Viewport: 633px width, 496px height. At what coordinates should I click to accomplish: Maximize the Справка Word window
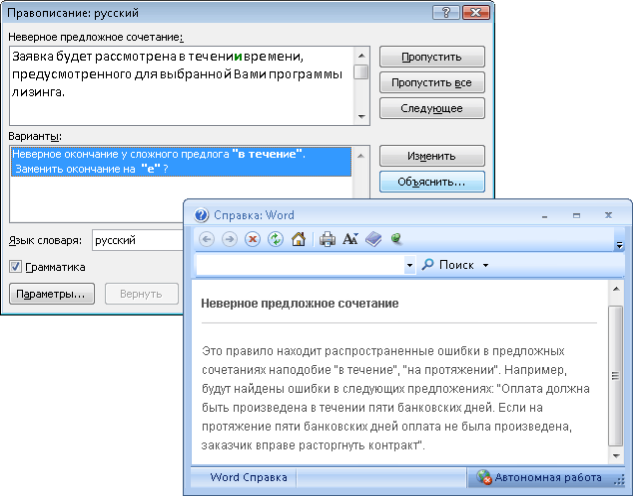(576, 216)
